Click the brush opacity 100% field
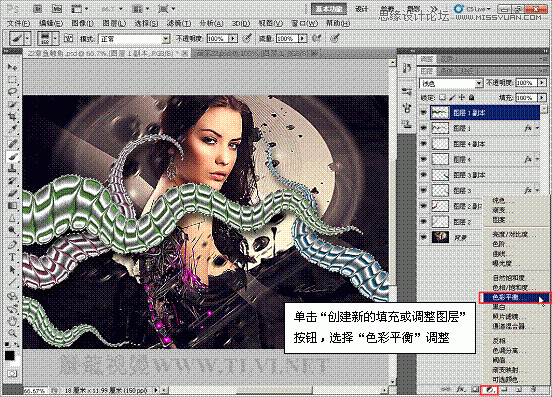The width and height of the screenshot is (552, 397). point(218,39)
